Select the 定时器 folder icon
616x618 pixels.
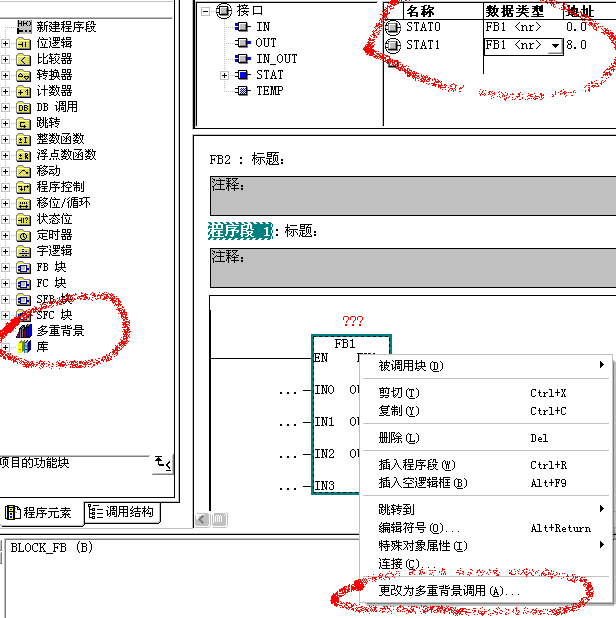24,235
